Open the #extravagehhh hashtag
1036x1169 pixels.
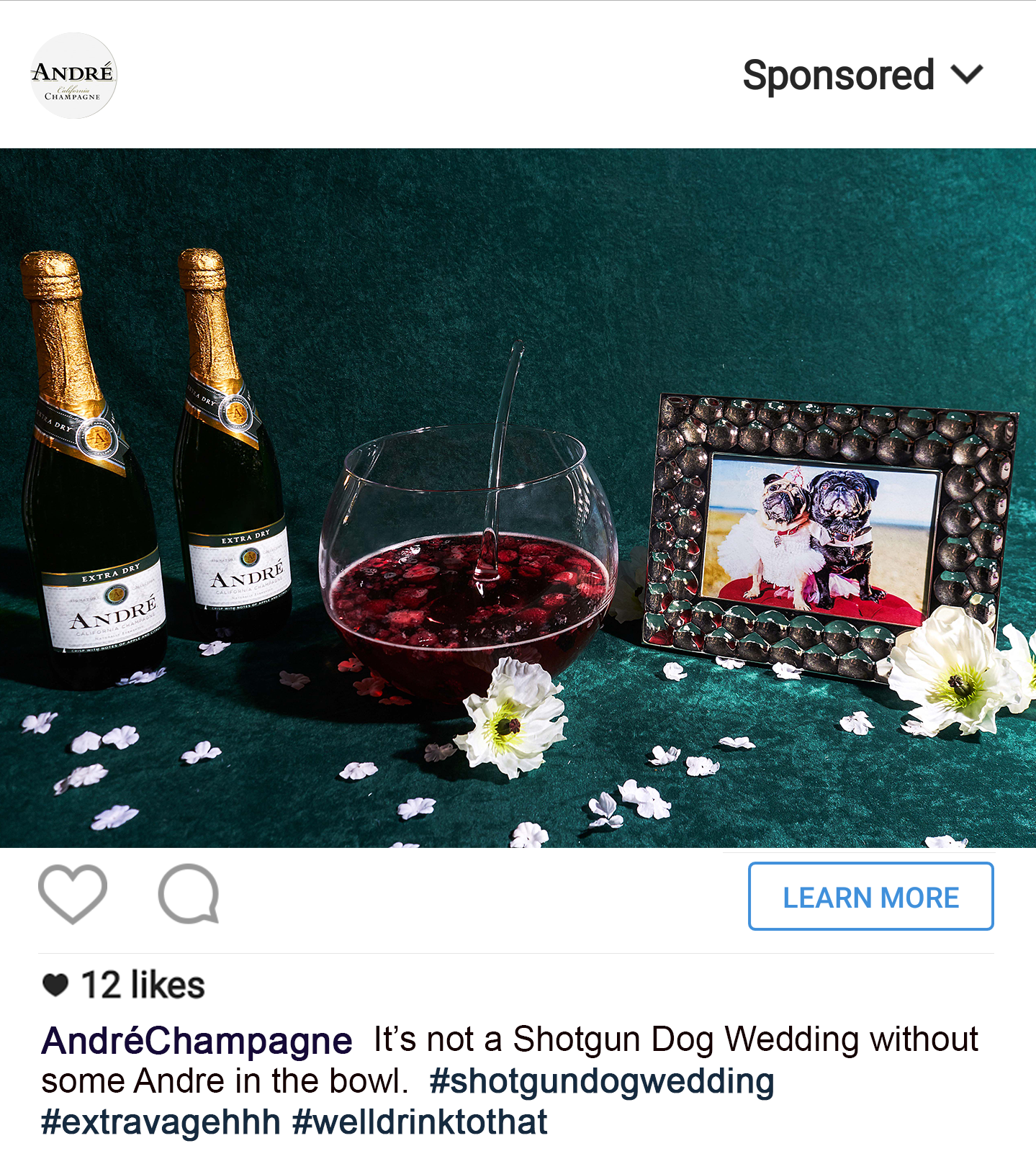click(x=161, y=1122)
